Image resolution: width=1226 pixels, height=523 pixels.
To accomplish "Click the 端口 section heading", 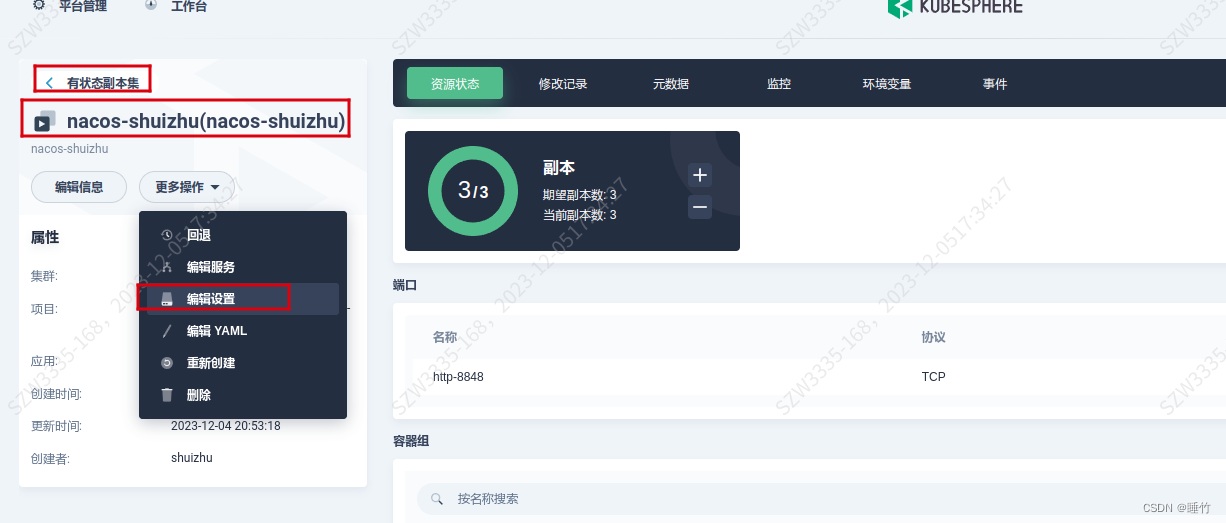I will pyautogui.click(x=405, y=285).
